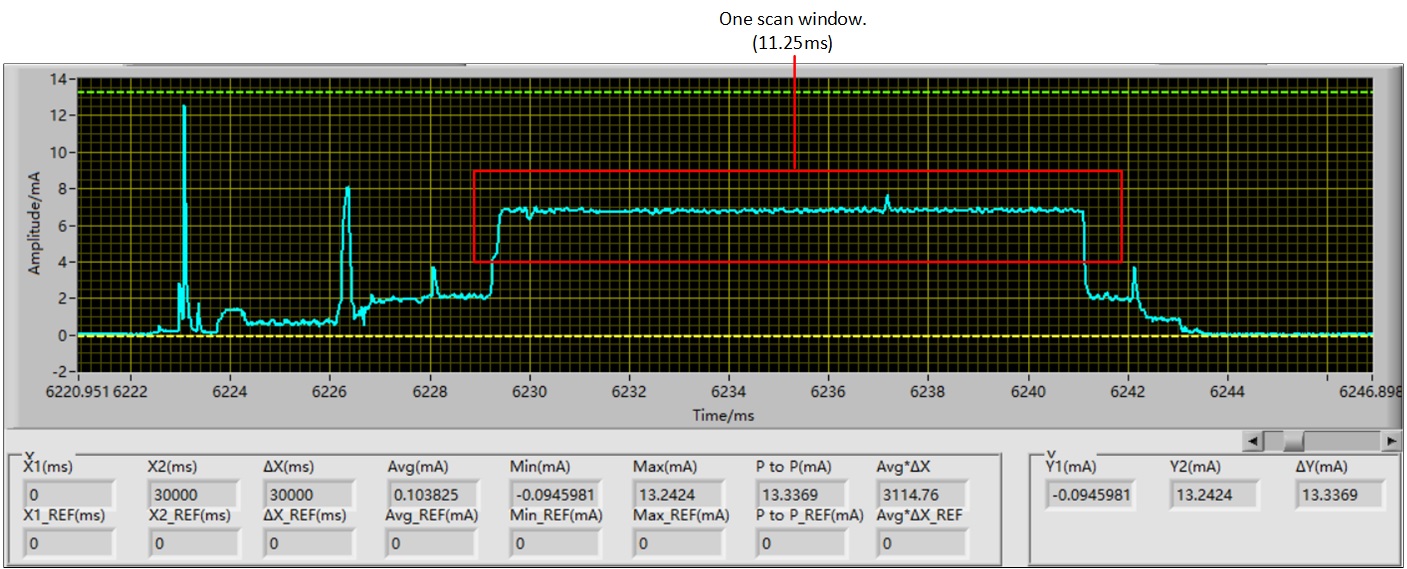Click the Max(mA) field in X panel
This screenshot has width=1407, height=569.
(x=678, y=495)
